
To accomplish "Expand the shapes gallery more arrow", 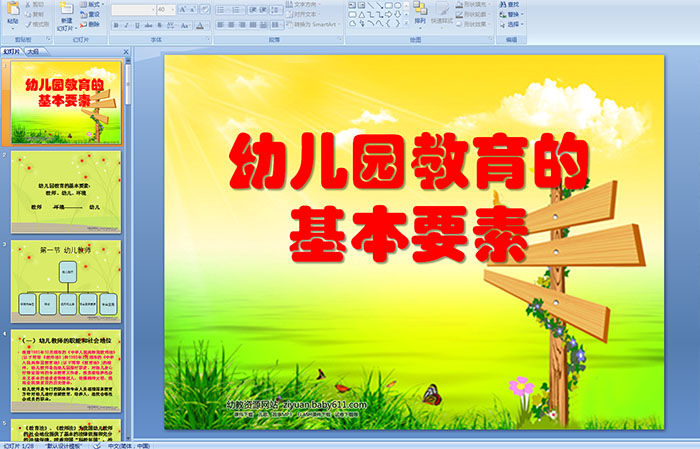I will click(406, 24).
